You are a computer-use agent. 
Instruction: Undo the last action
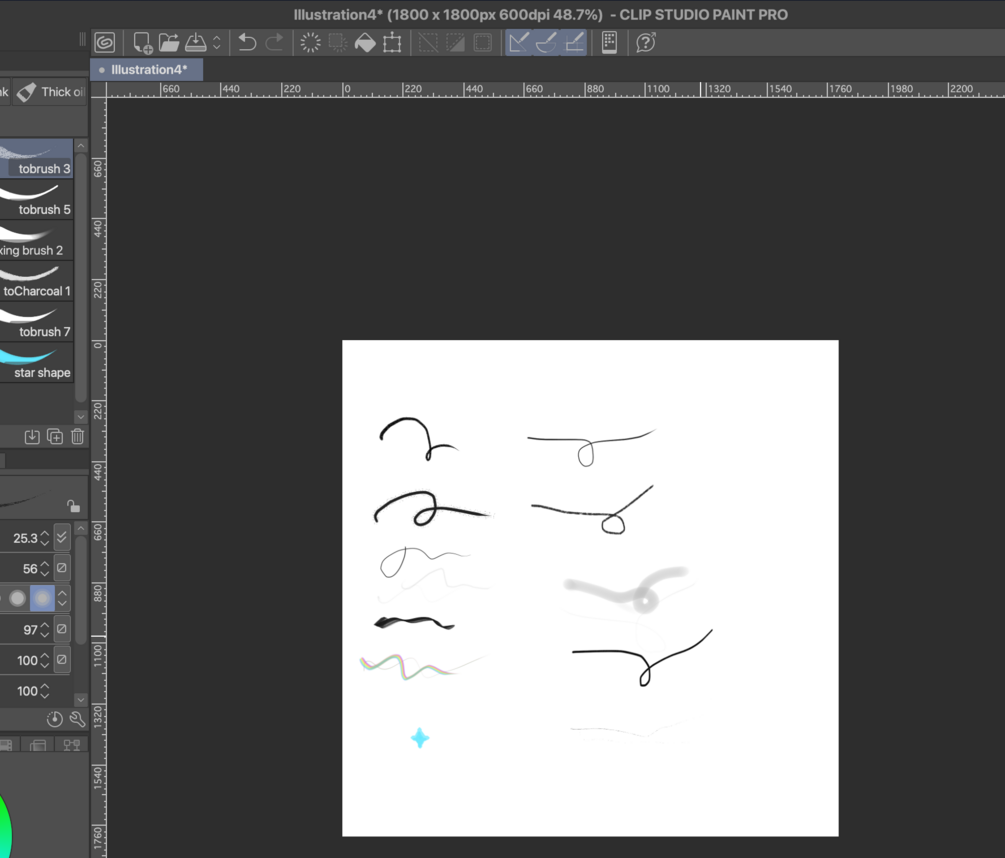pos(247,42)
